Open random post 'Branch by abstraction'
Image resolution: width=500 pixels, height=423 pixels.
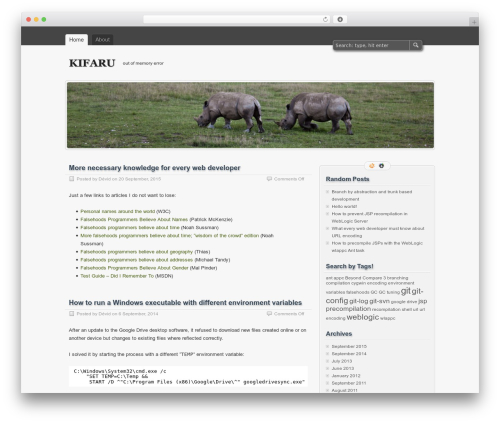(372, 195)
